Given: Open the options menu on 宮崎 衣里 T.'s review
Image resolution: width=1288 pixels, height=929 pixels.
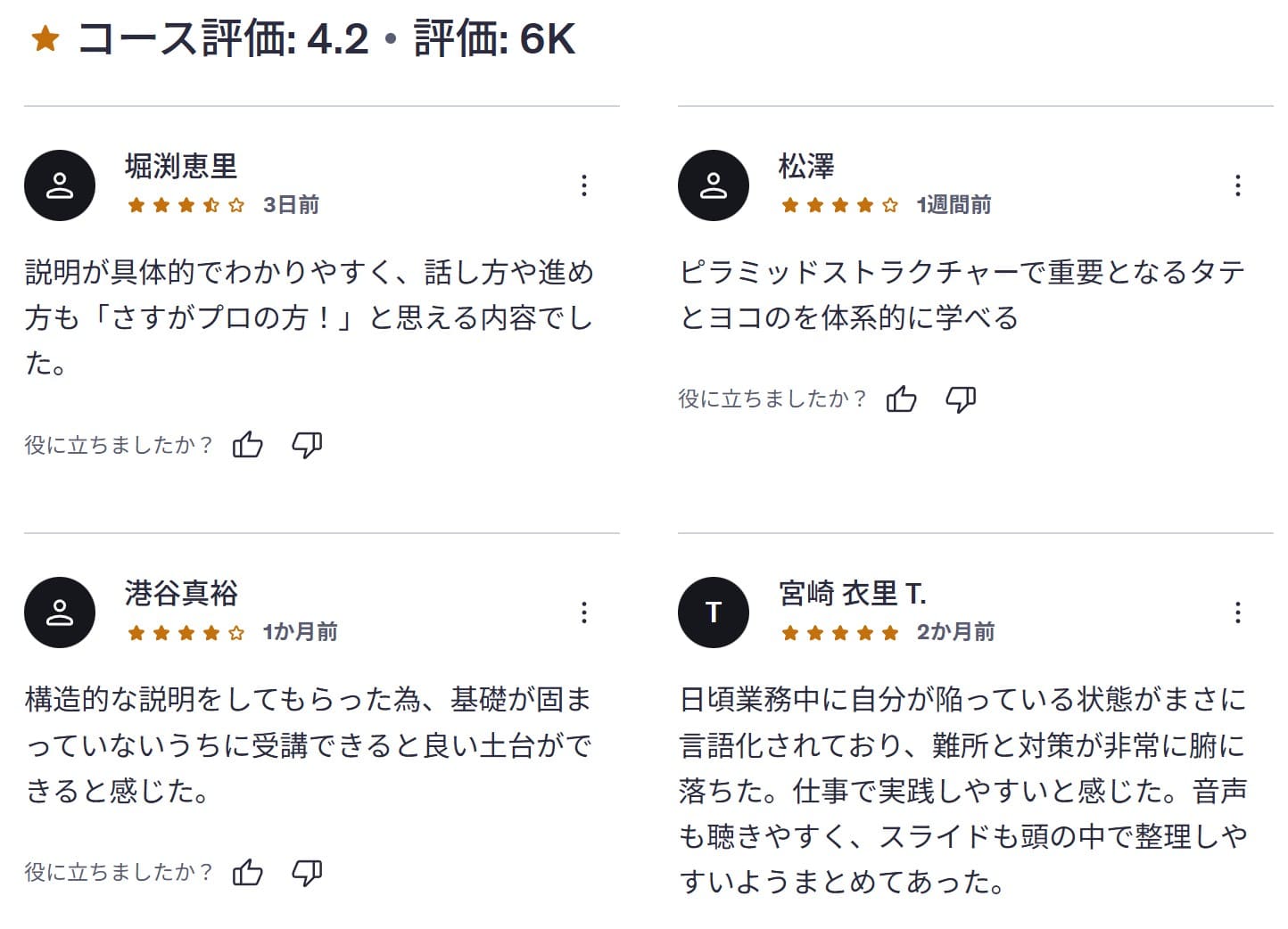Looking at the screenshot, I should click(1238, 612).
